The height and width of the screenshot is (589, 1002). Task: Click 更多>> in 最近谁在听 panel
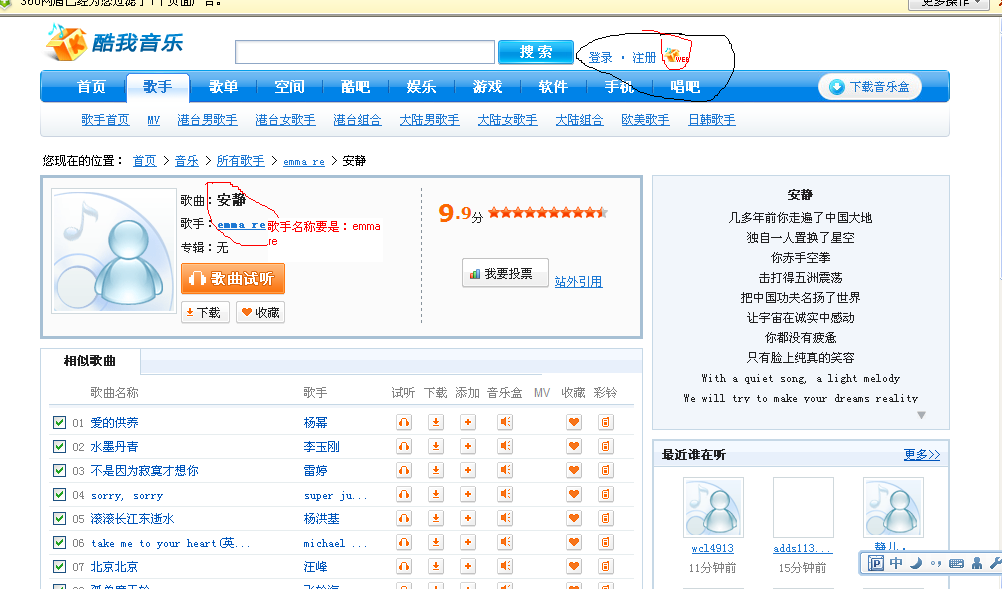point(921,454)
